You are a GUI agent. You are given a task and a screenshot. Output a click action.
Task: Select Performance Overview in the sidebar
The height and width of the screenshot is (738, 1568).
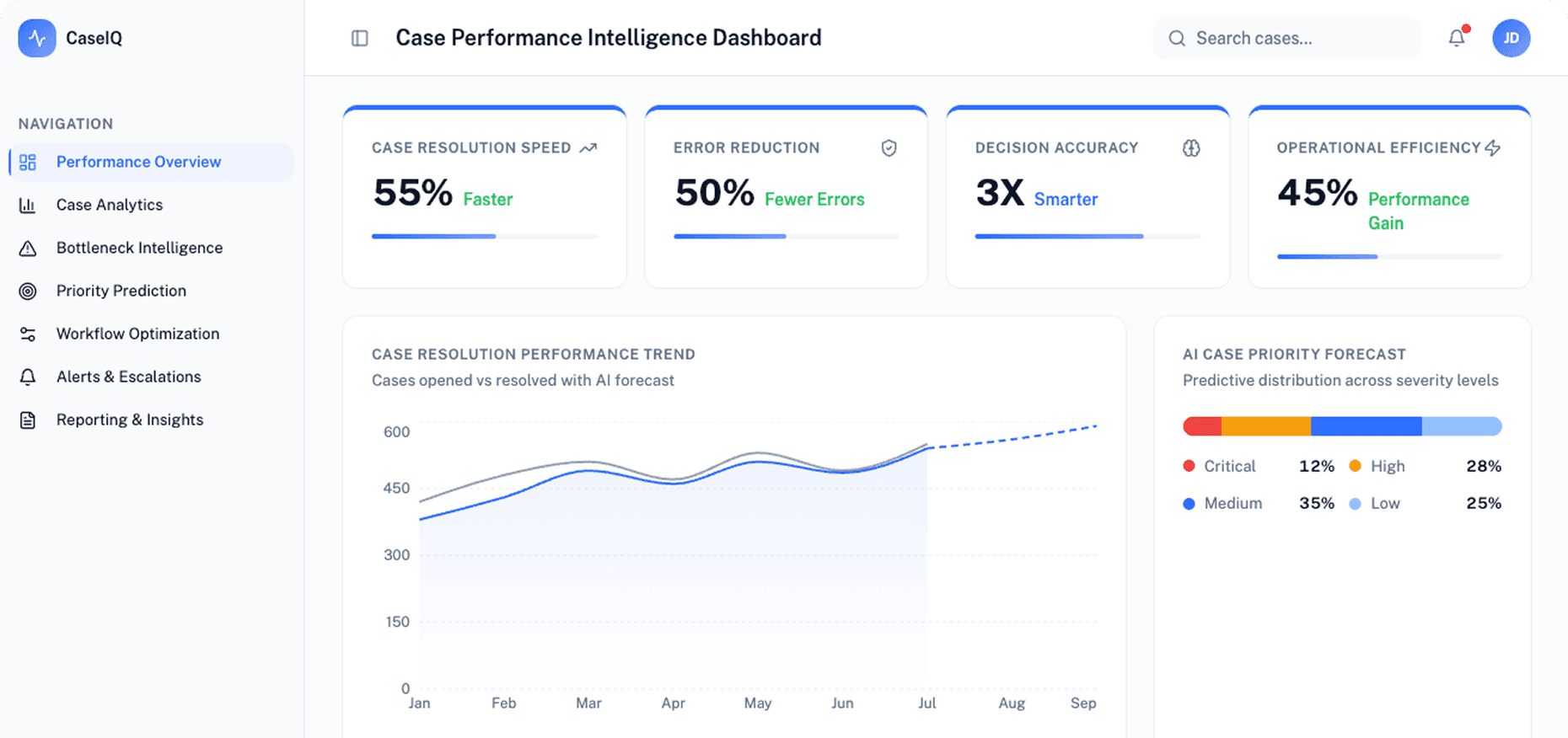point(138,162)
